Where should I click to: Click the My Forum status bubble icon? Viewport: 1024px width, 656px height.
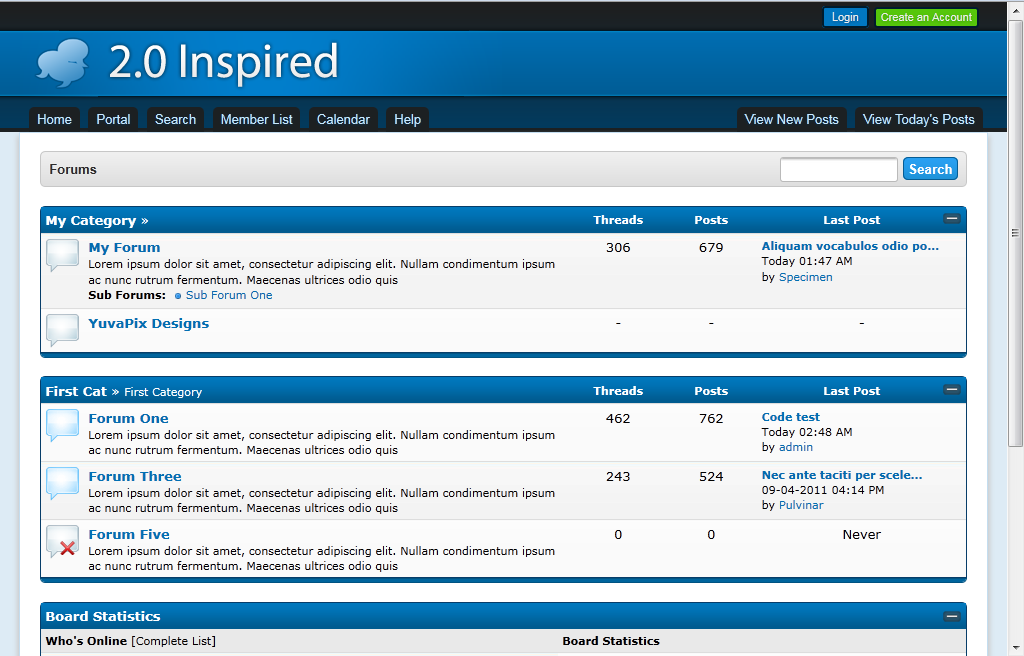[62, 255]
